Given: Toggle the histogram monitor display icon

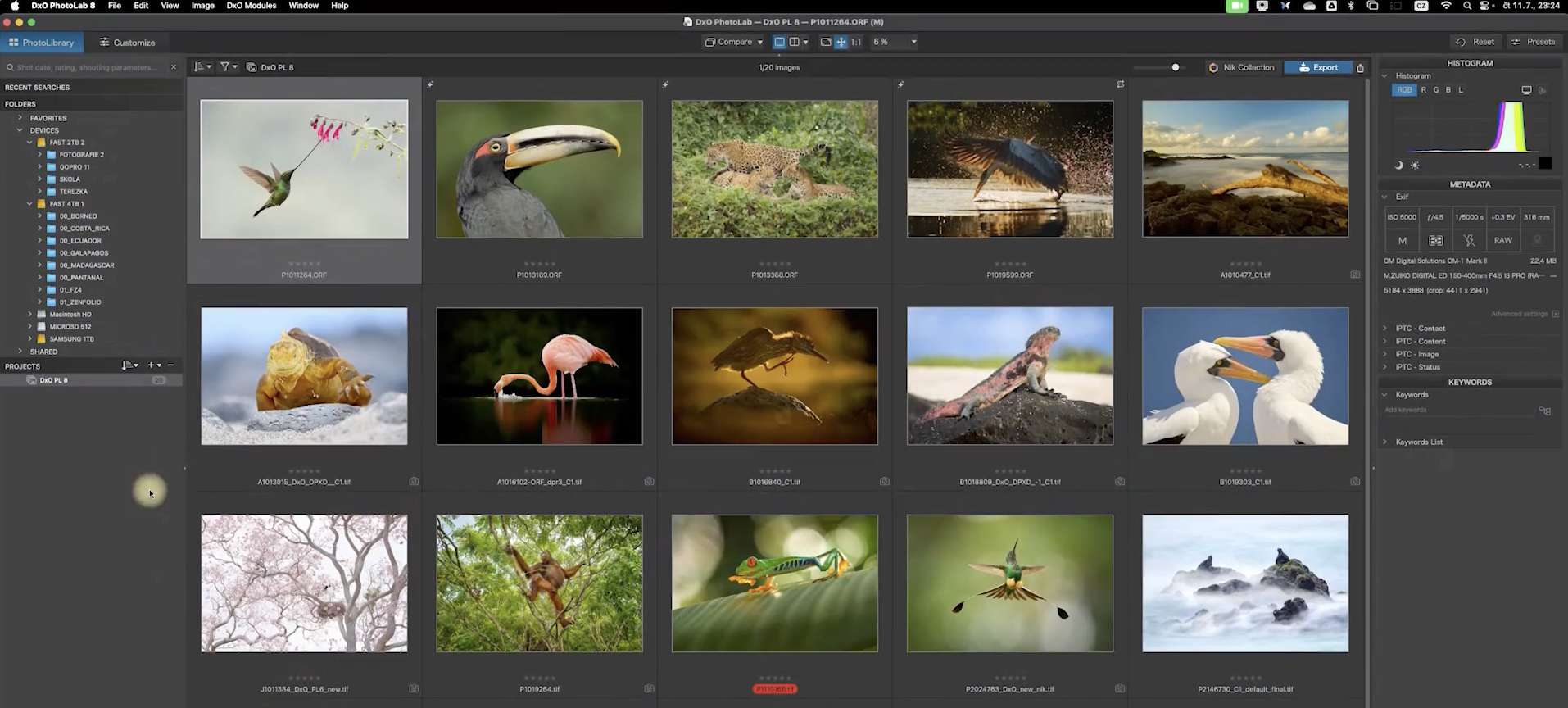Looking at the screenshot, I should pyautogui.click(x=1526, y=90).
